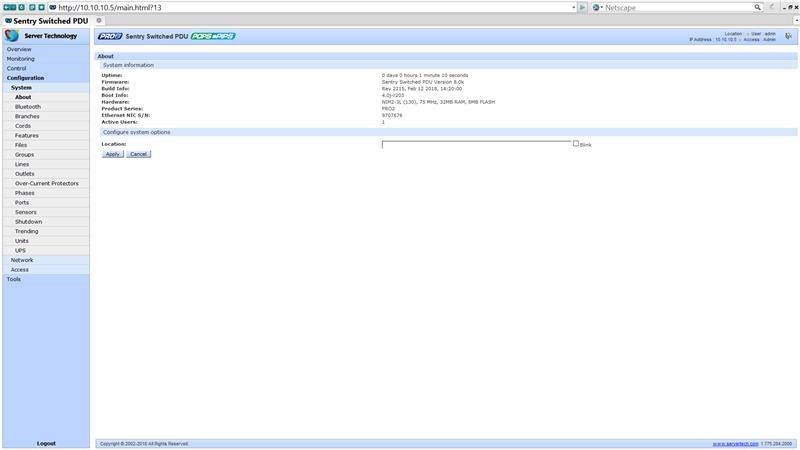Screen dimensions: 800x450
Task: Click the Apply button
Action: (x=113, y=154)
